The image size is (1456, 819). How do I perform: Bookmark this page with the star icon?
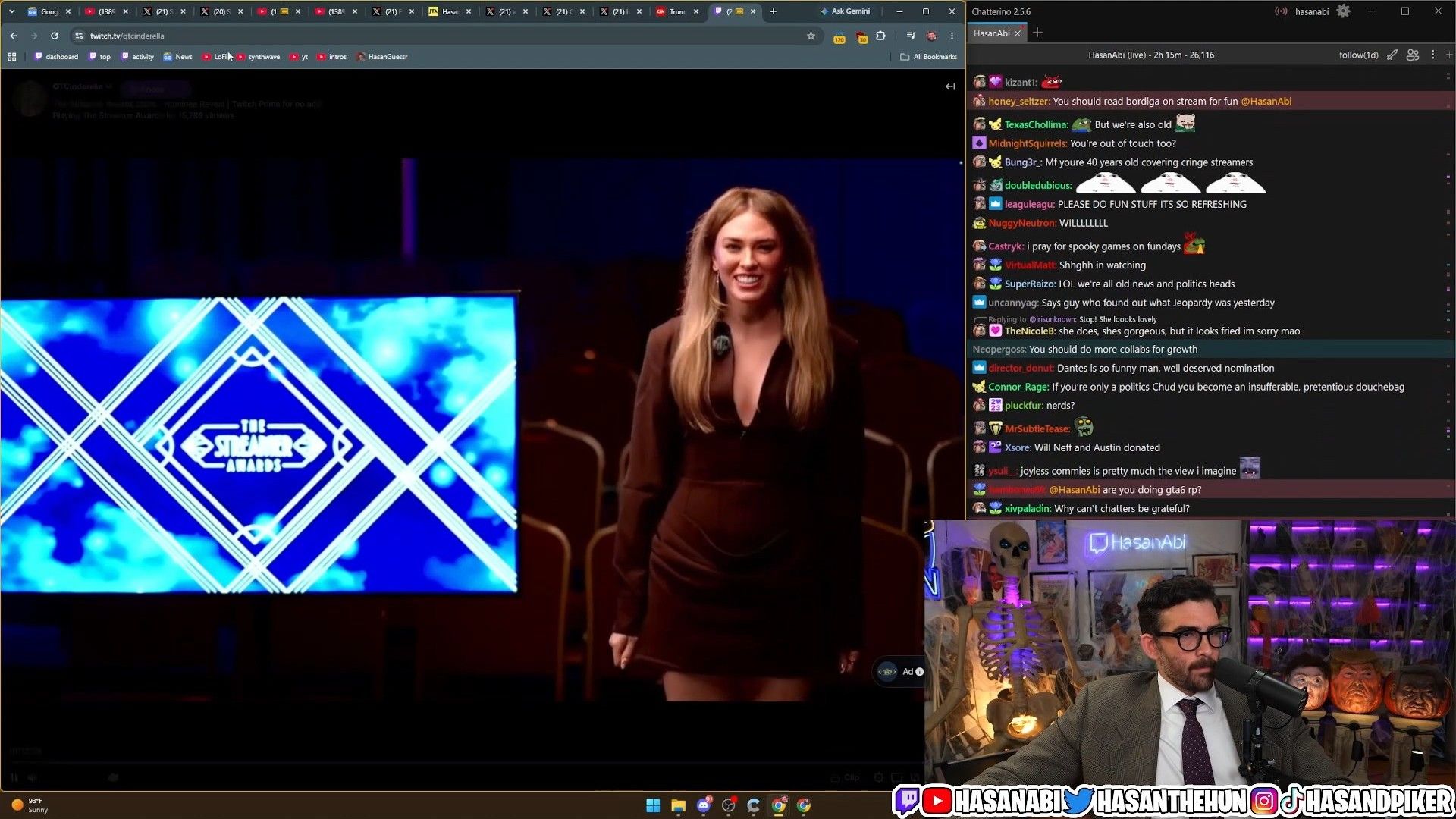tap(811, 36)
